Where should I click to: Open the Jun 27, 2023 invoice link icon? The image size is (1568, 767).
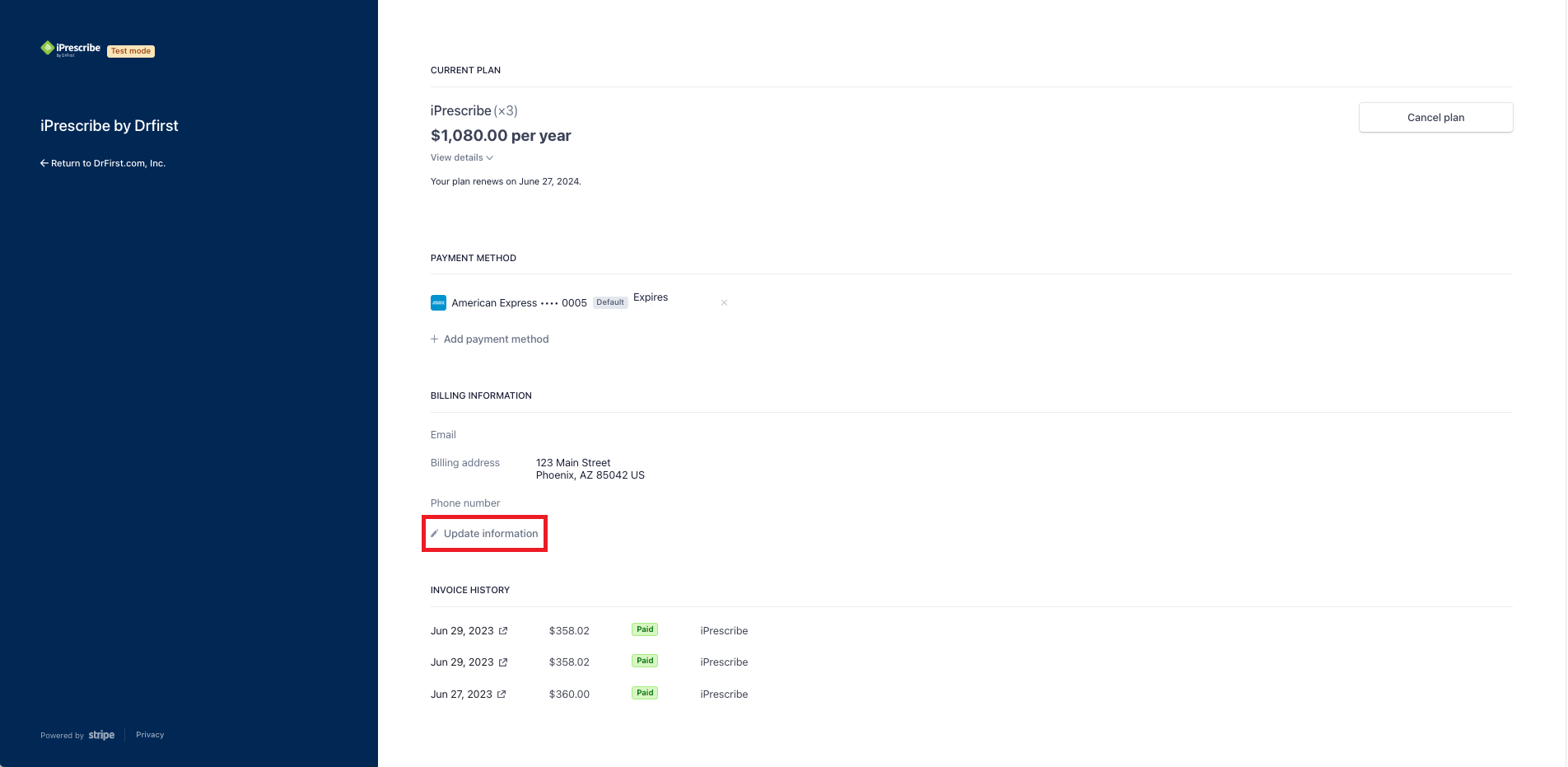click(x=502, y=695)
